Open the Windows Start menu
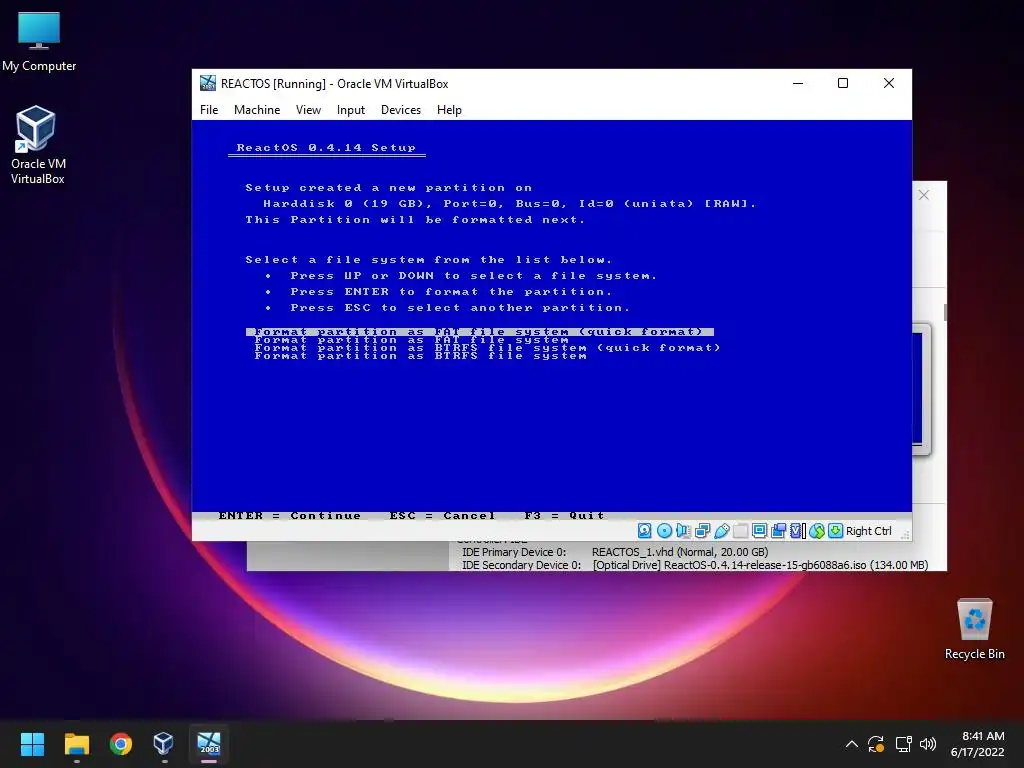 [32, 744]
